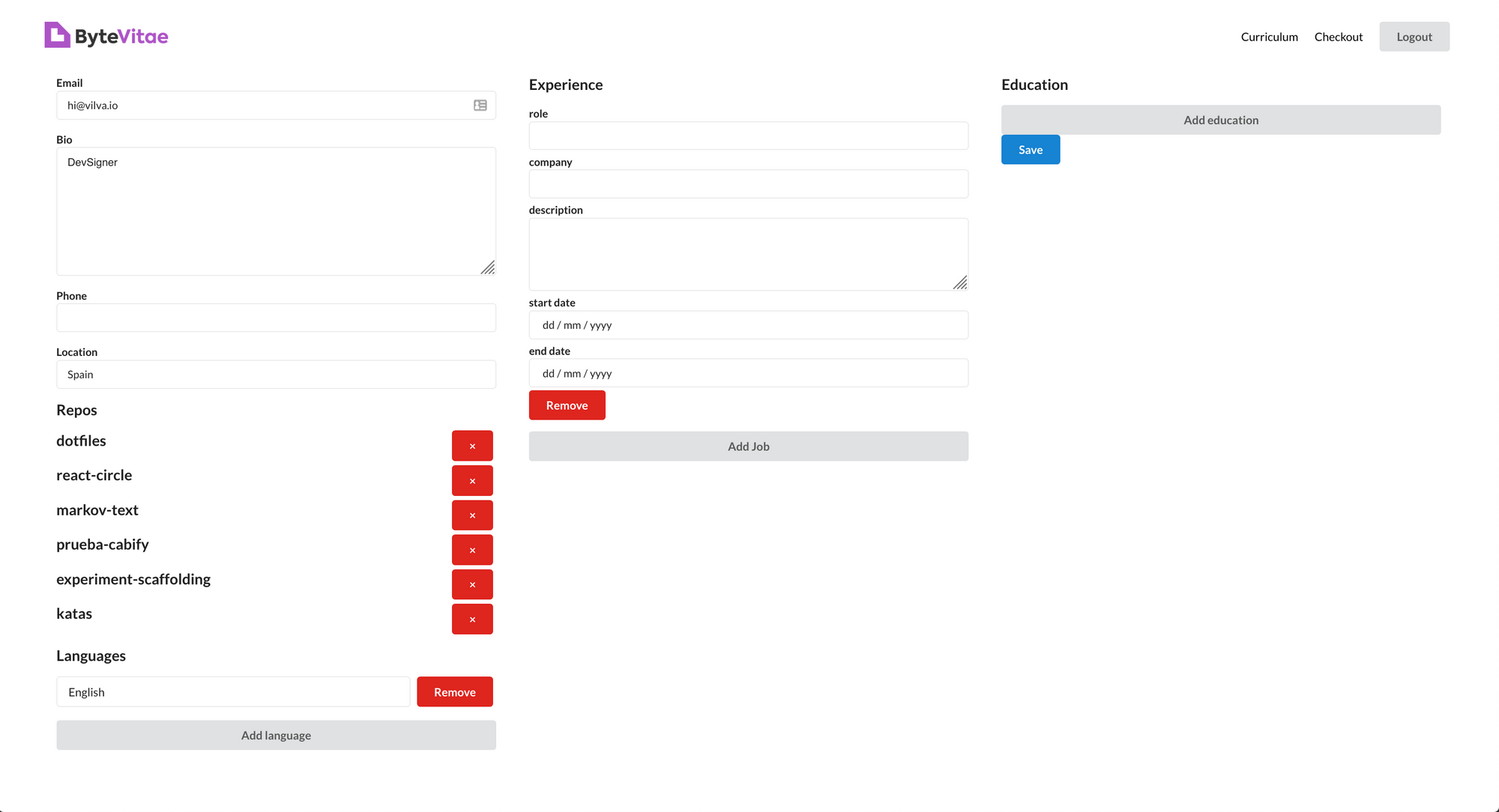Click the Languages heading

click(91, 655)
